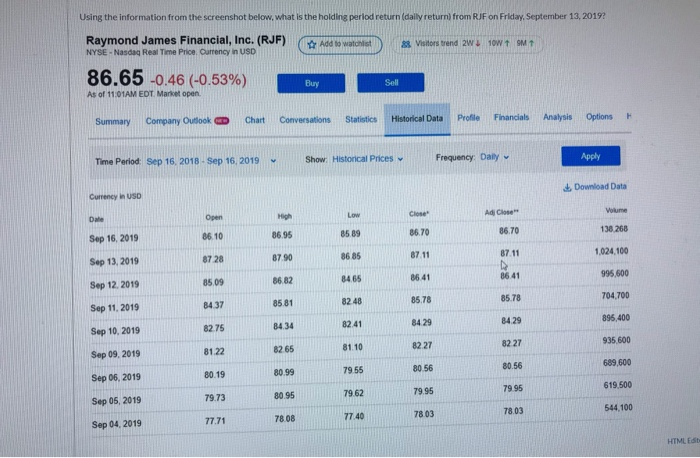
Task: Open the Download Data link
Action: click(595, 187)
